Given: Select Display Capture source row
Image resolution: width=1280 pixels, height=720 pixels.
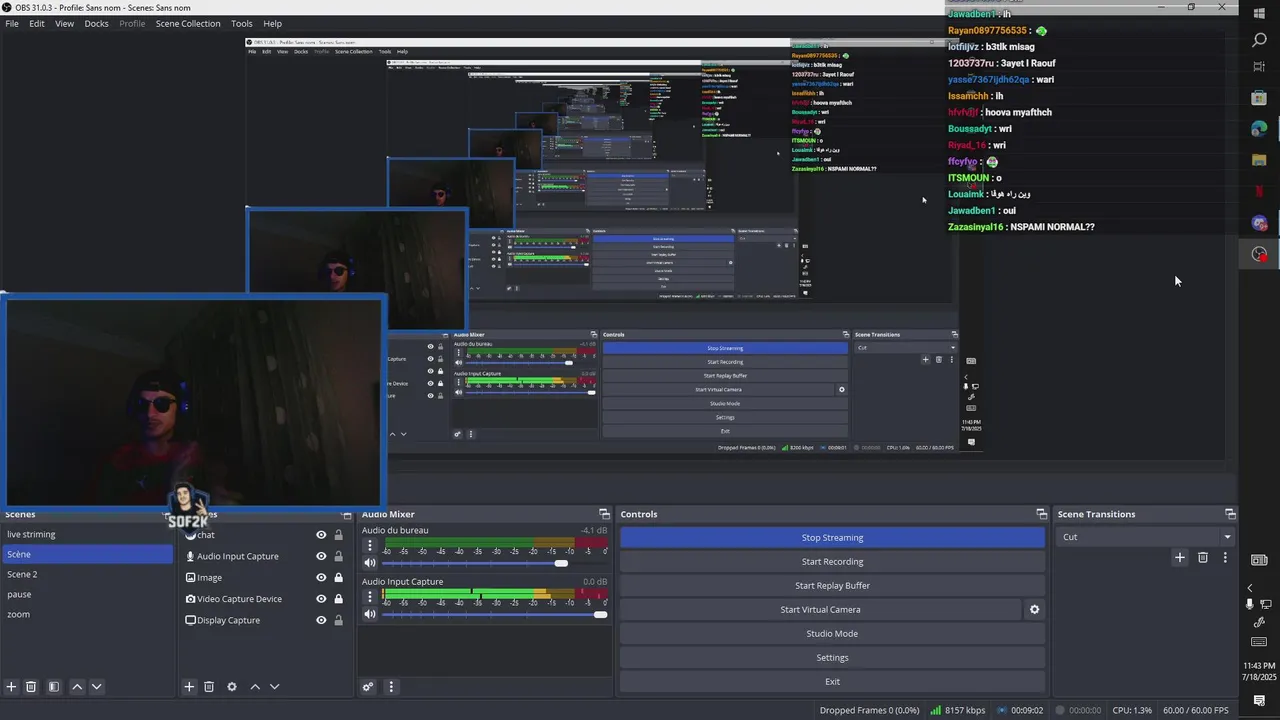Looking at the screenshot, I should [265, 620].
